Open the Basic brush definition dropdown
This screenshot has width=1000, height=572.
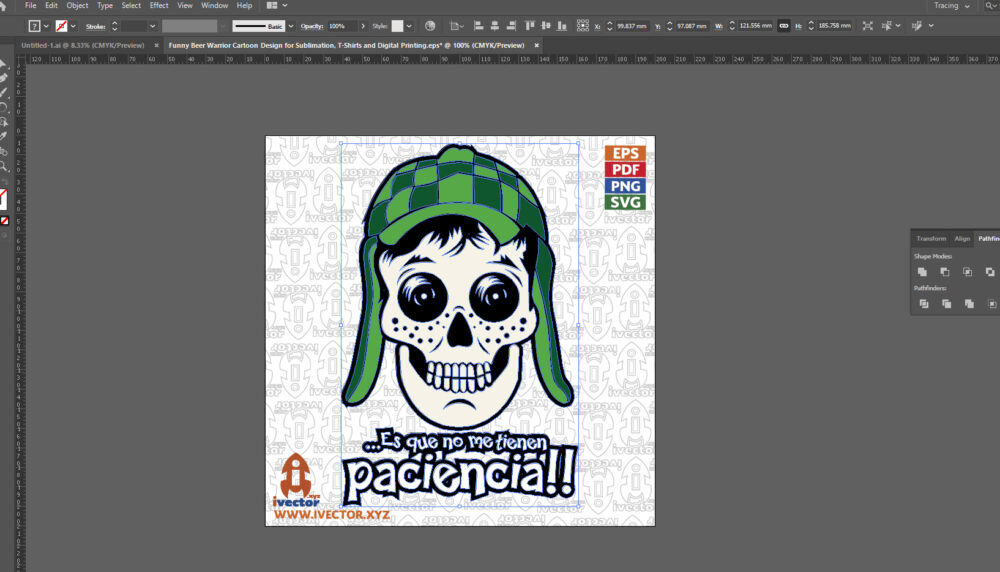tap(291, 26)
